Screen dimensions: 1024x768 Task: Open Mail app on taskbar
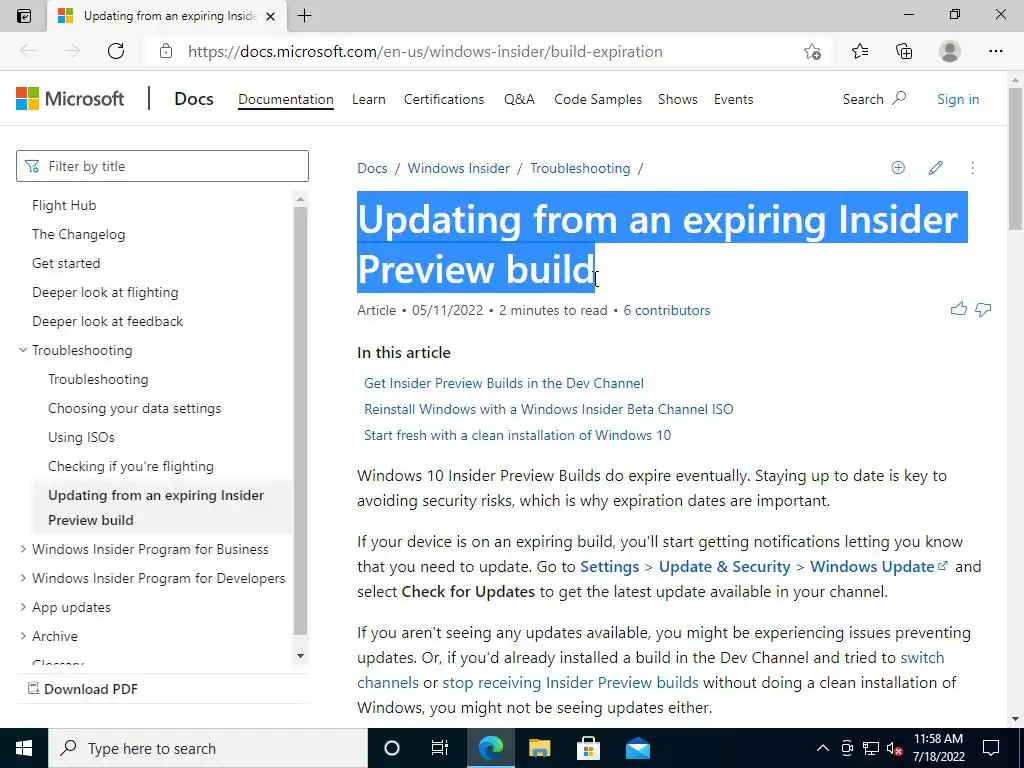click(x=637, y=748)
